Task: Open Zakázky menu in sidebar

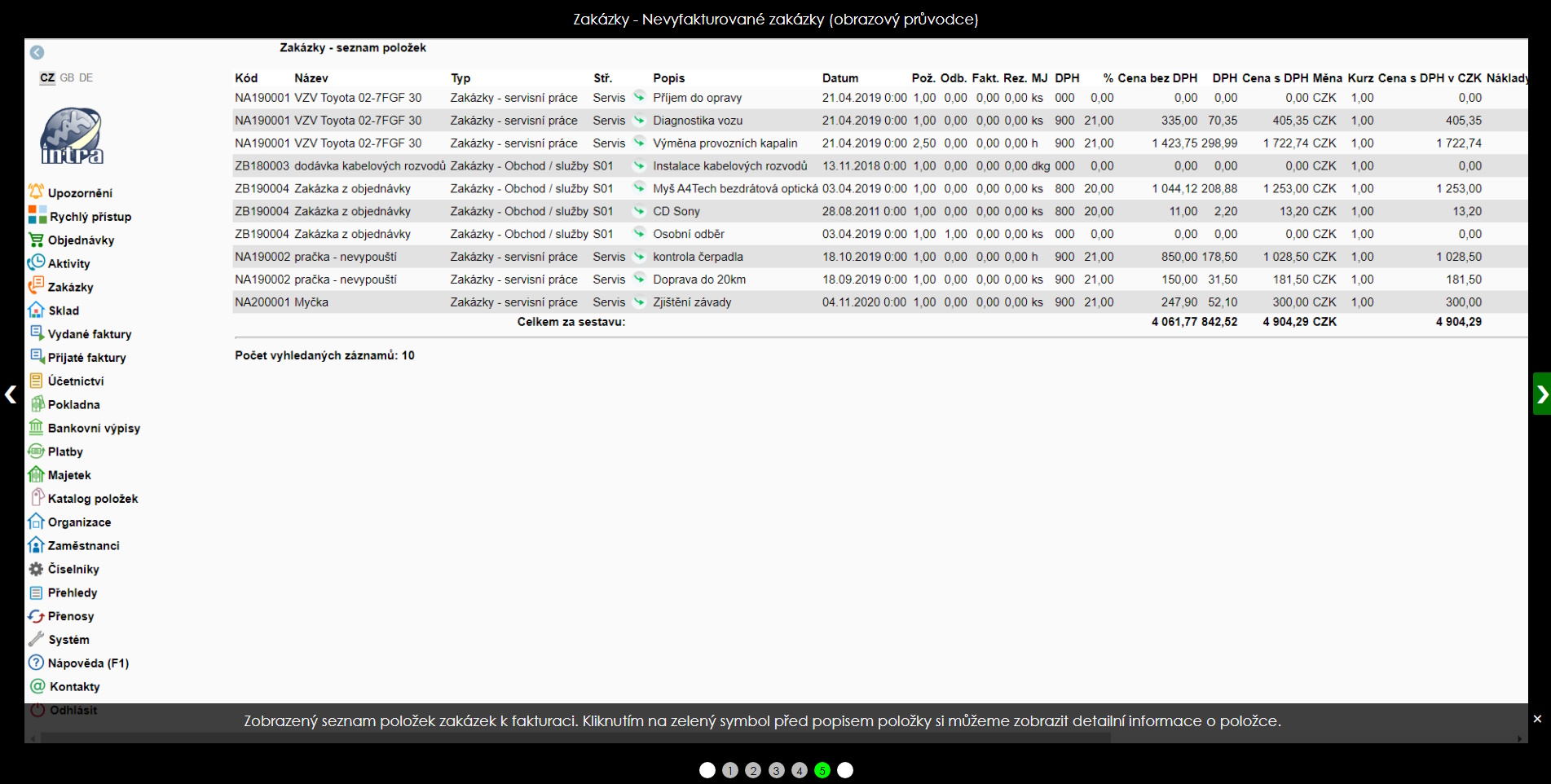Action: pos(70,288)
